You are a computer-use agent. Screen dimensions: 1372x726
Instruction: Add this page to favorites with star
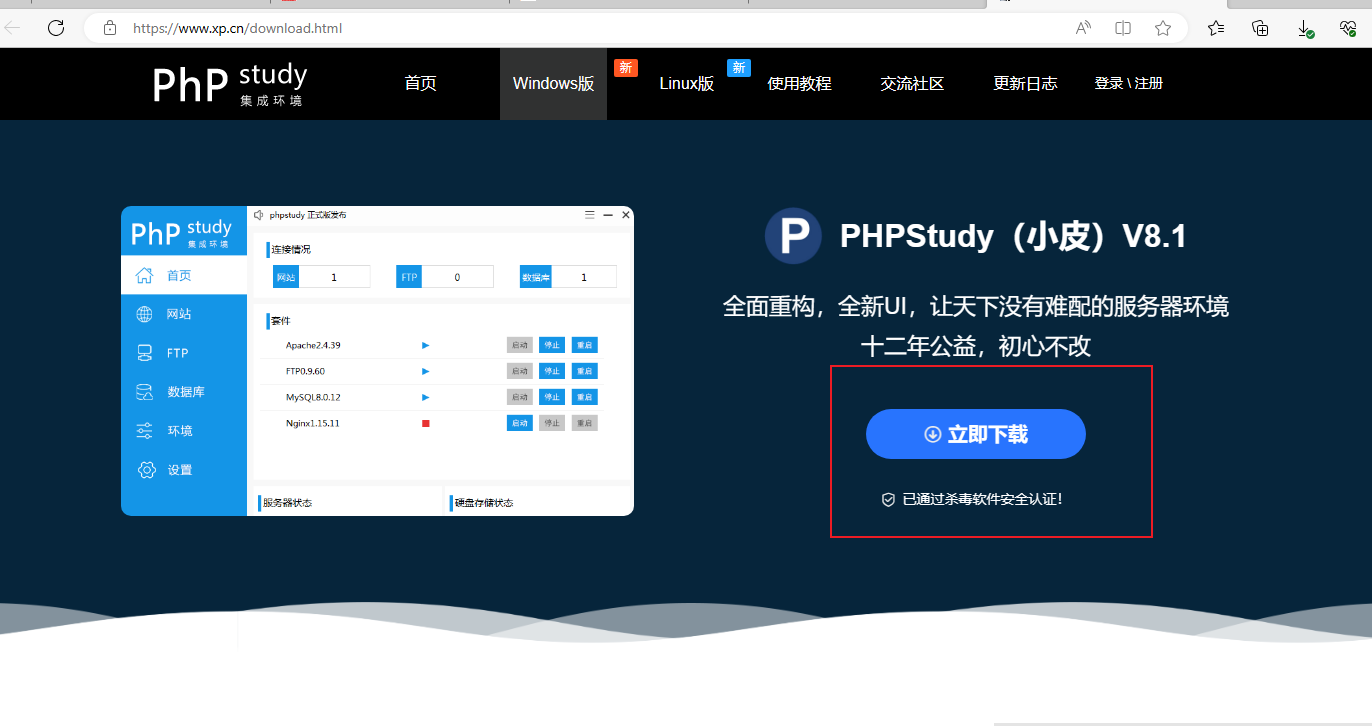pyautogui.click(x=1163, y=28)
